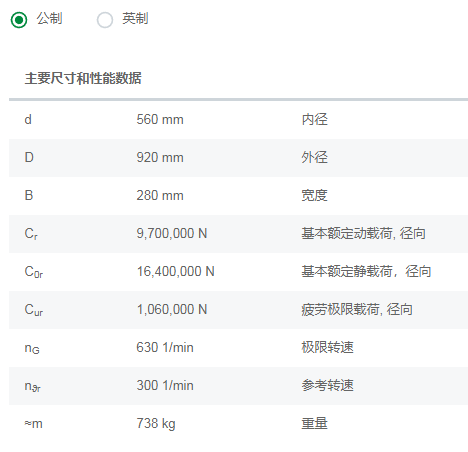Click the 280 mm width value
The height and width of the screenshot is (452, 468).
(x=160, y=196)
